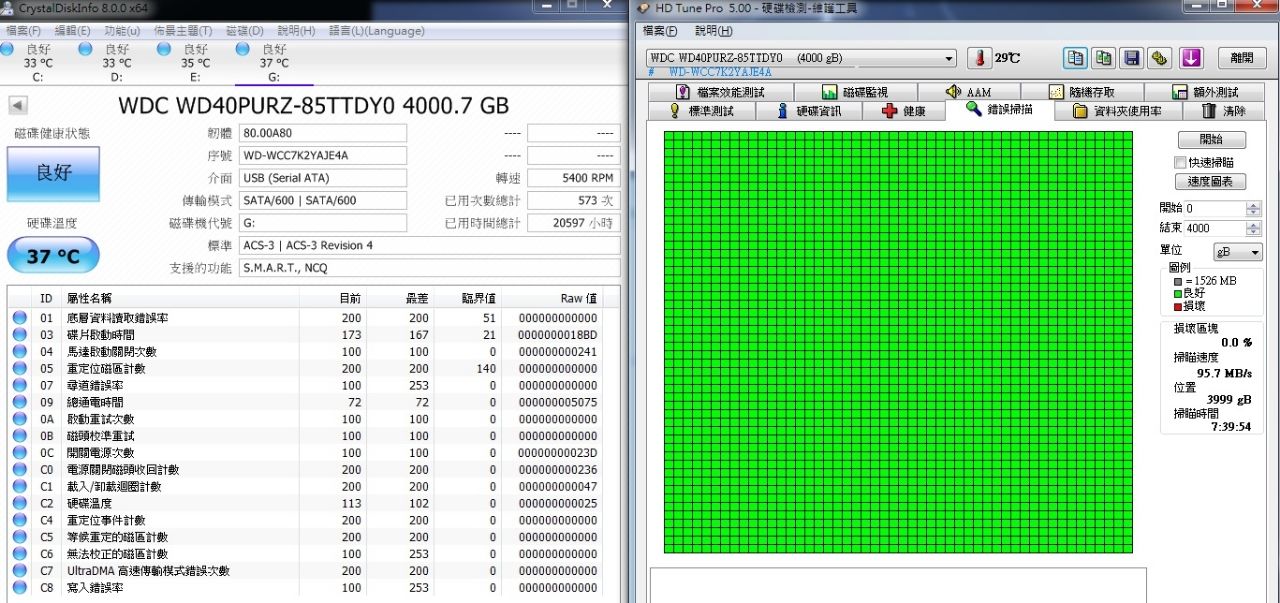Open 佈景主題(T) menu in CrystalDiskInfo
Viewport: 1280px width, 603px height.
click(x=183, y=31)
